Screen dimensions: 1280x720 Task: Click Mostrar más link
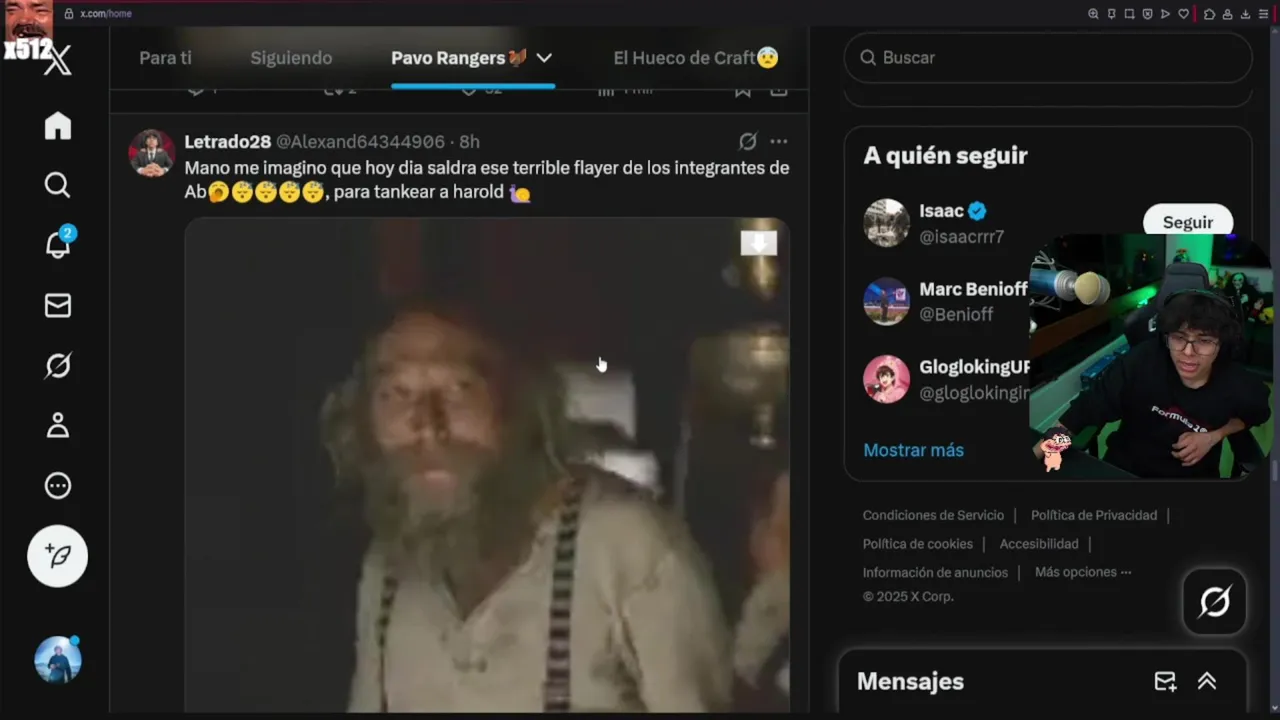pyautogui.click(x=913, y=450)
